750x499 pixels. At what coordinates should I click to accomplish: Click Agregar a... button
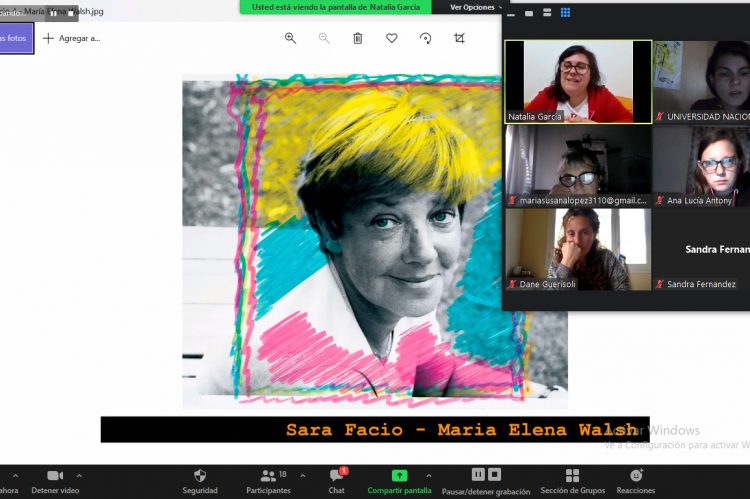[x=71, y=38]
